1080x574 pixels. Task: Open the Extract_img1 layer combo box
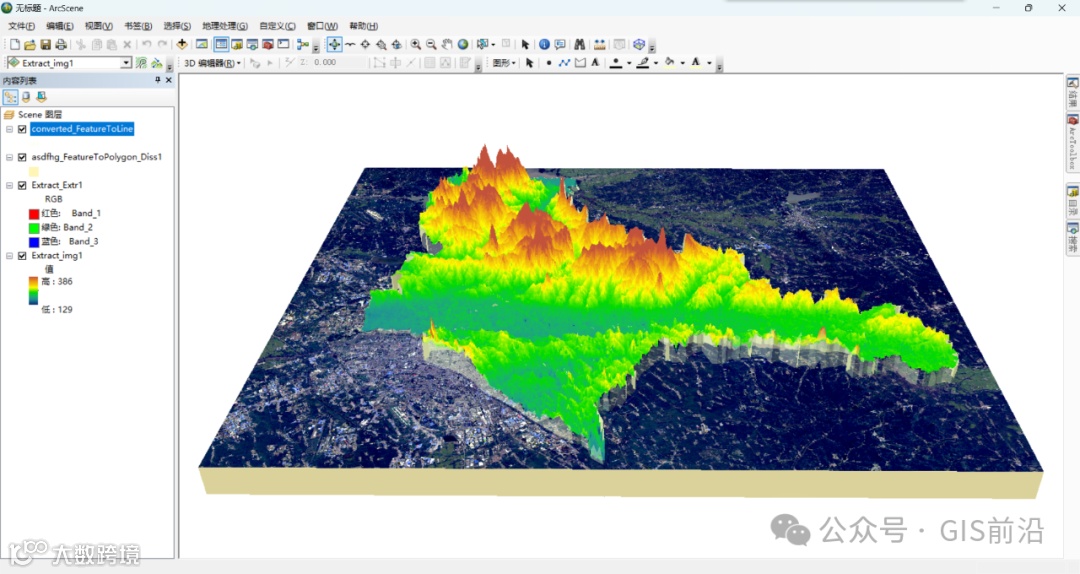click(126, 63)
